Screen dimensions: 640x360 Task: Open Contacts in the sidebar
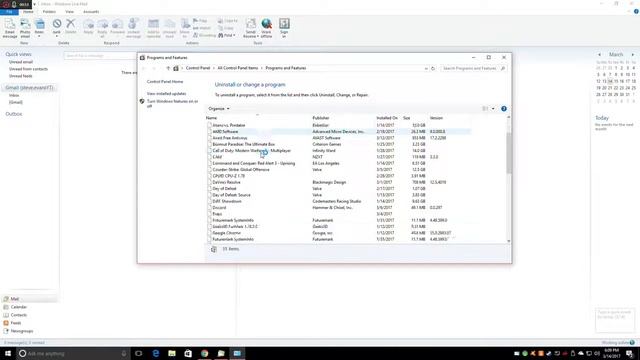pos(19,315)
